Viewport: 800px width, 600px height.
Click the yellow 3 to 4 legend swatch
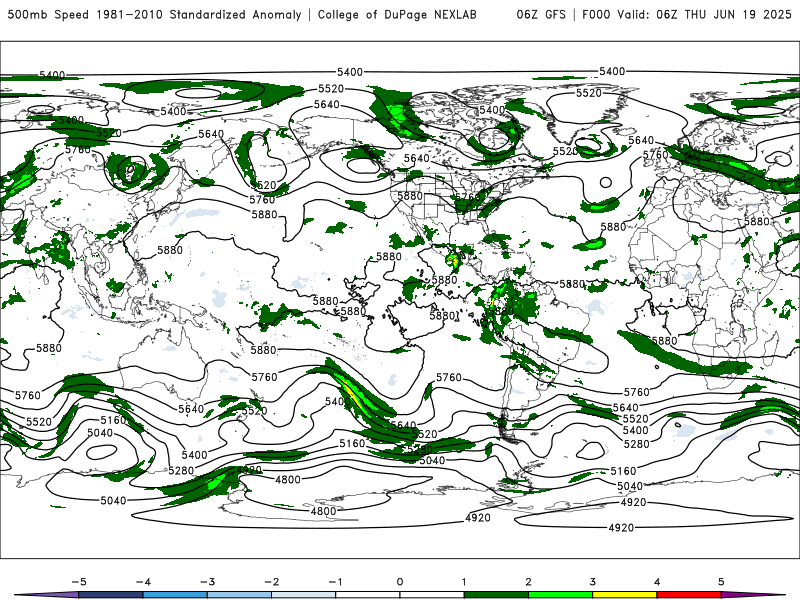(x=624, y=595)
